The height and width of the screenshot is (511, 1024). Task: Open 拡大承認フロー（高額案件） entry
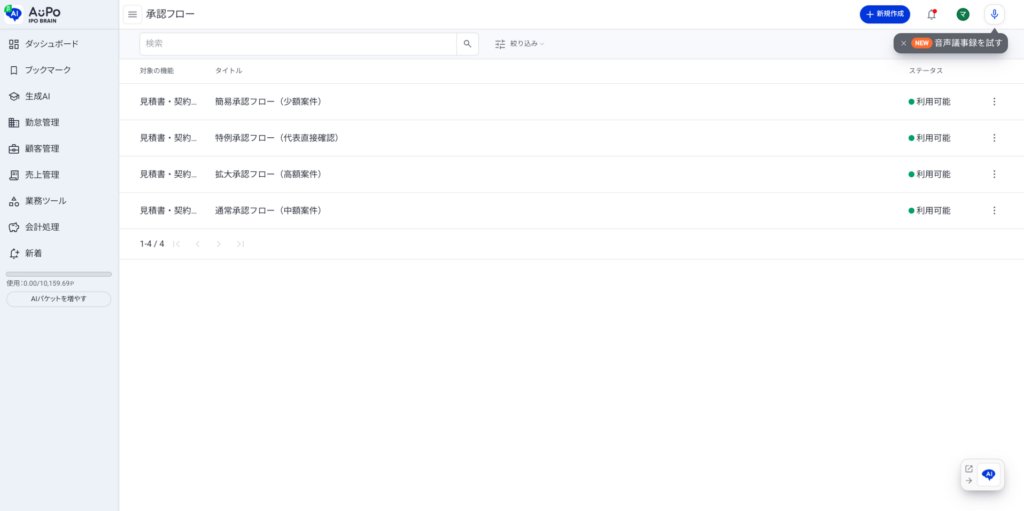pos(267,174)
